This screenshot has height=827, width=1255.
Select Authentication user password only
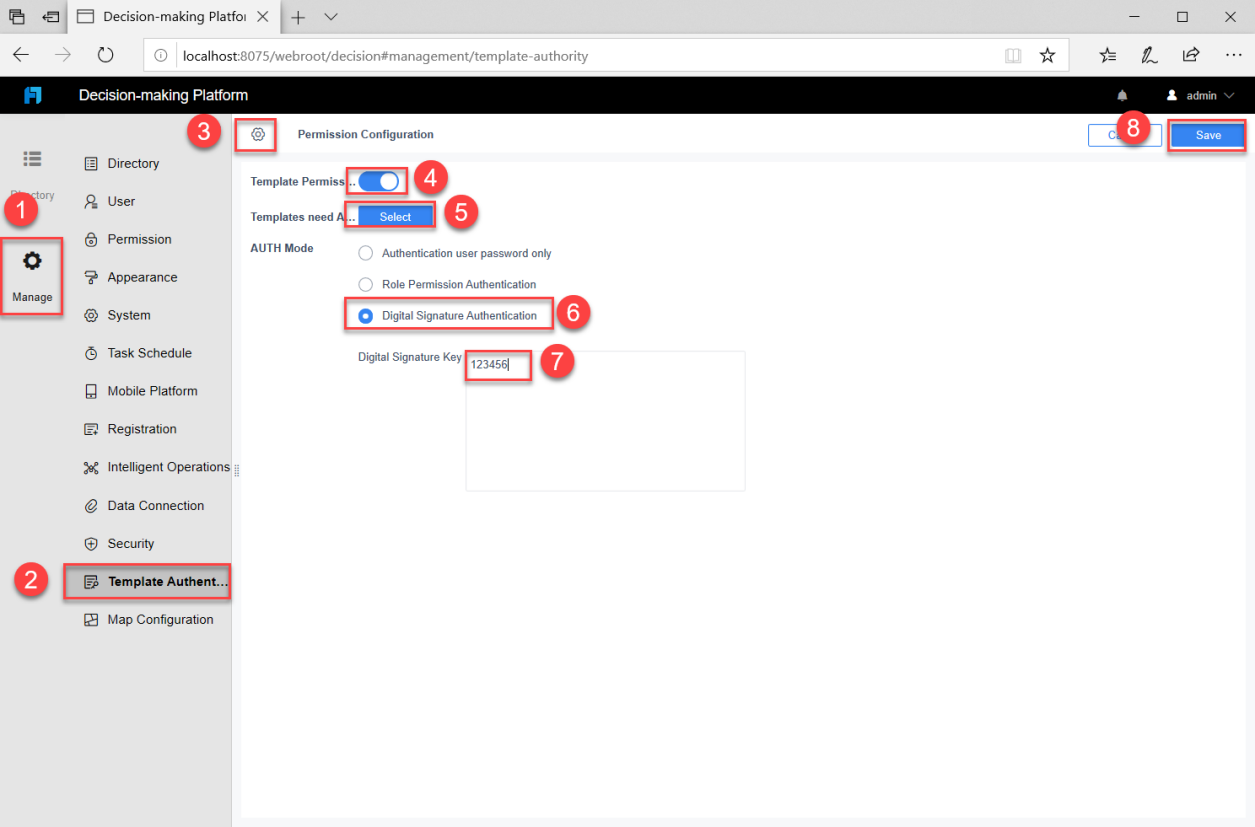tap(365, 252)
